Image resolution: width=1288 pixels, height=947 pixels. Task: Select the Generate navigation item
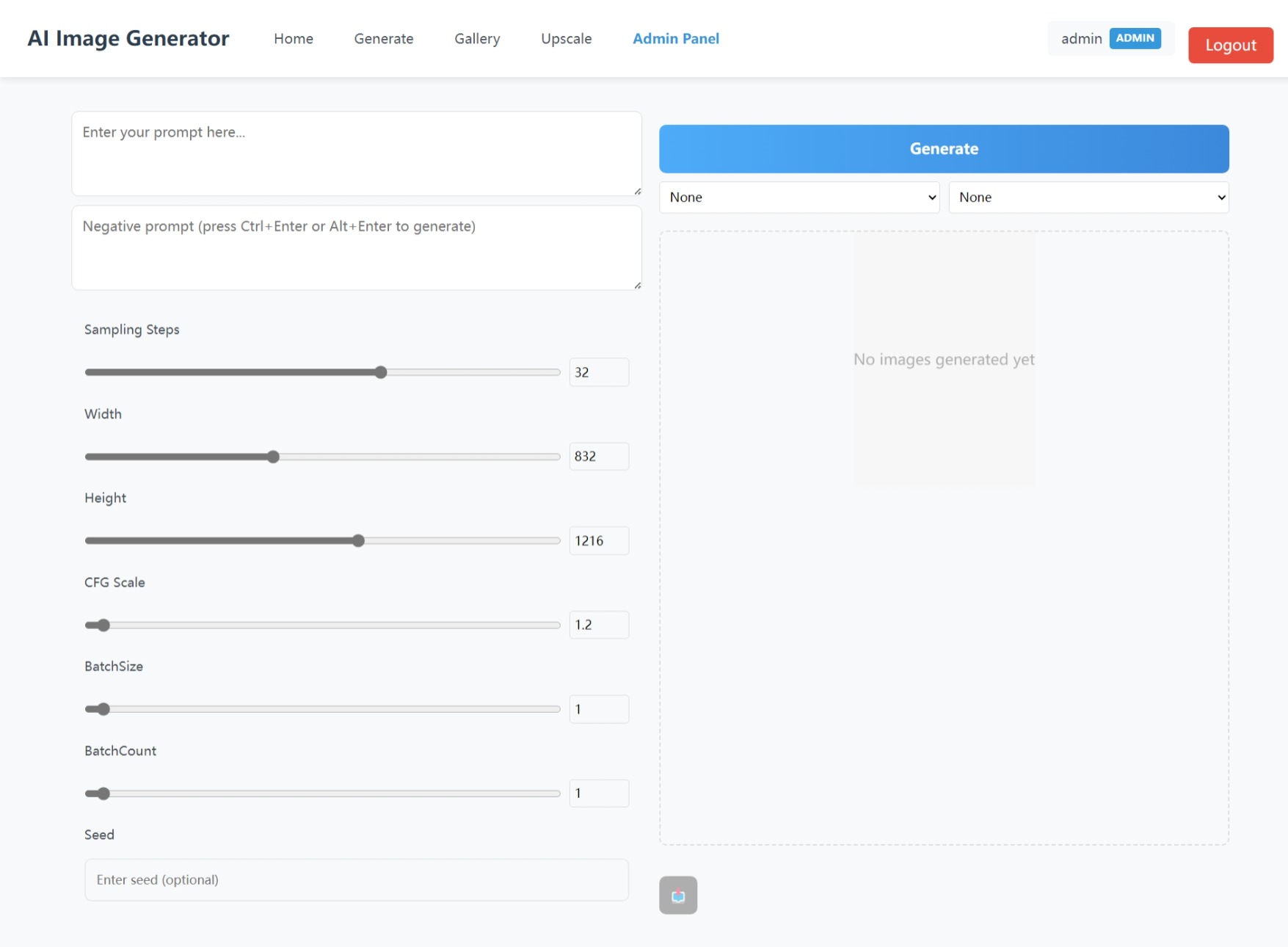point(384,38)
